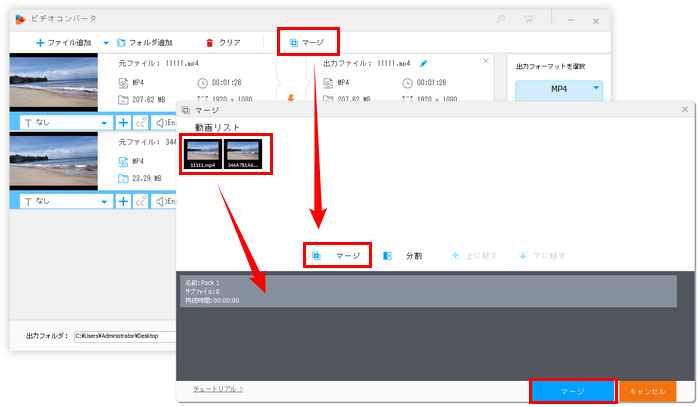Click the 分割 split button
Viewport: 700px width, 407px height.
(x=403, y=256)
